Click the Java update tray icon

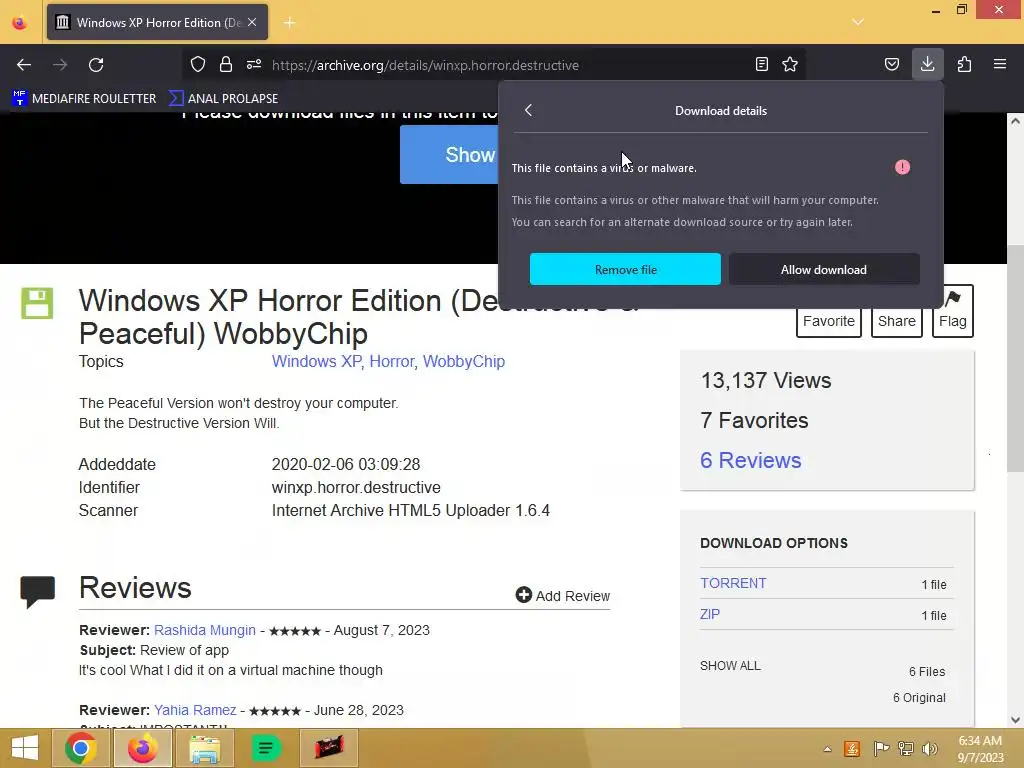tap(852, 748)
